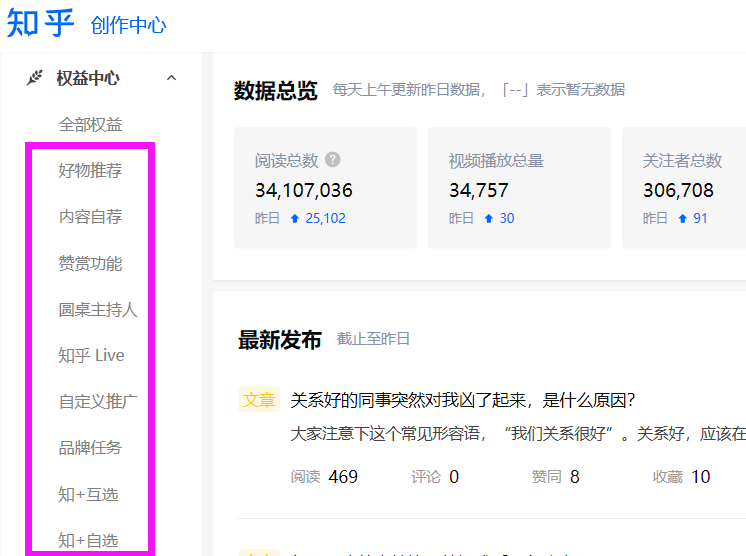Screen dimensions: 746x556
Task: Click the up arrow beside 30
Action: 489,218
